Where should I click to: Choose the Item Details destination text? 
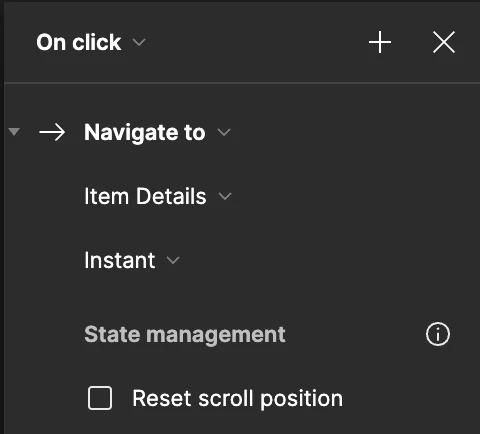point(145,196)
